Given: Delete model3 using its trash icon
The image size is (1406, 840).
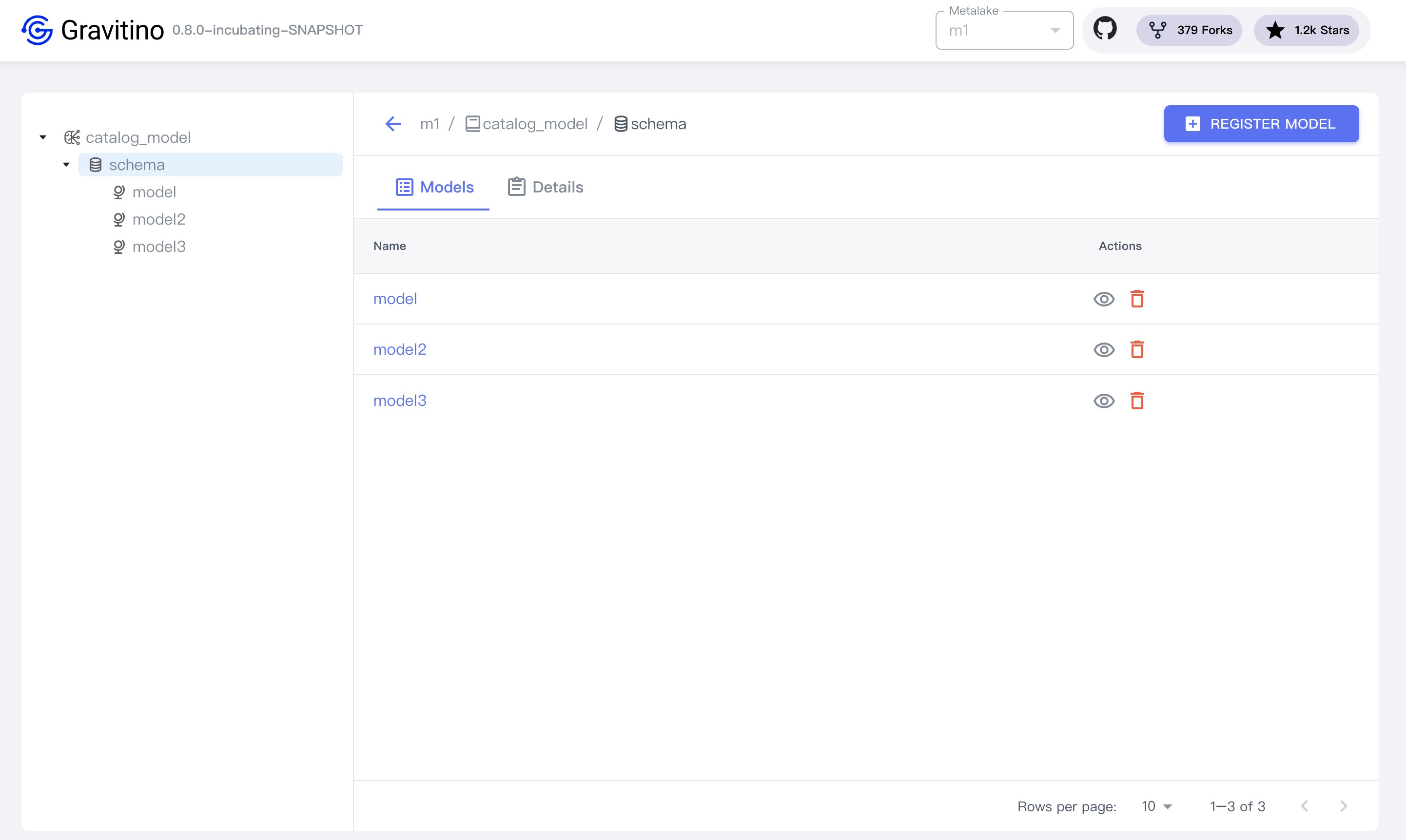Looking at the screenshot, I should (x=1137, y=401).
